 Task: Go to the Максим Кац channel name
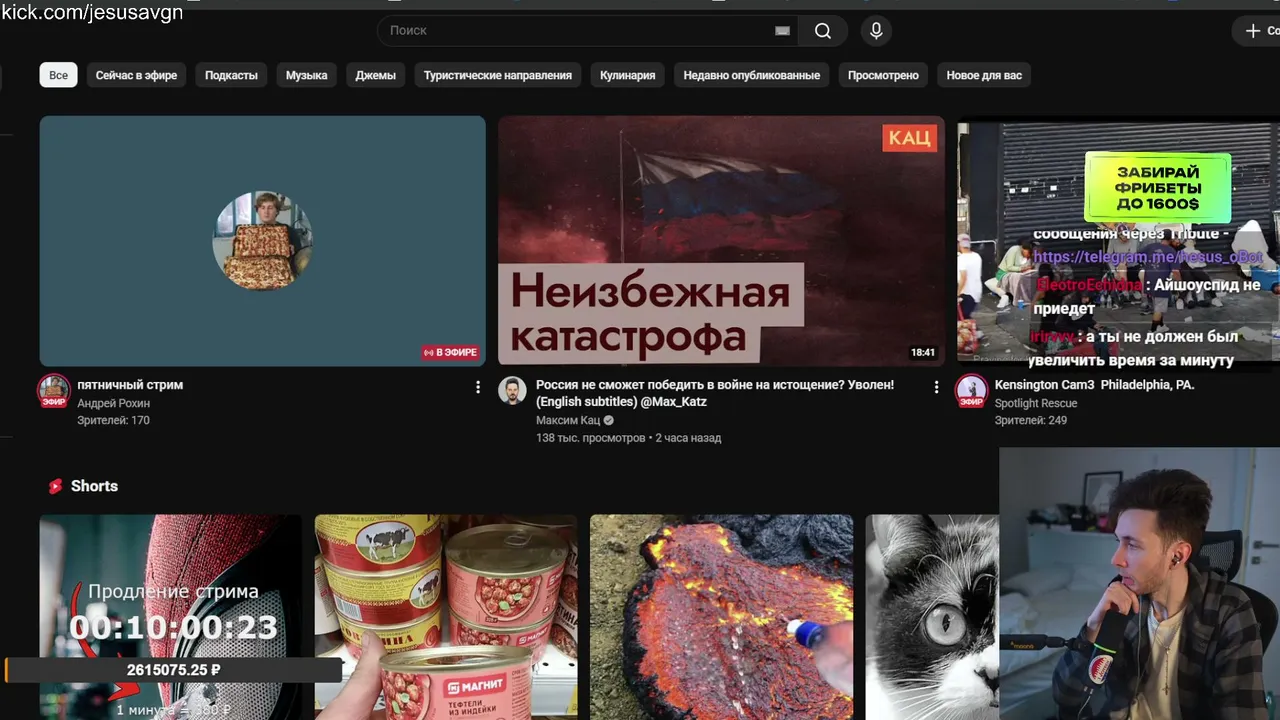(x=568, y=421)
